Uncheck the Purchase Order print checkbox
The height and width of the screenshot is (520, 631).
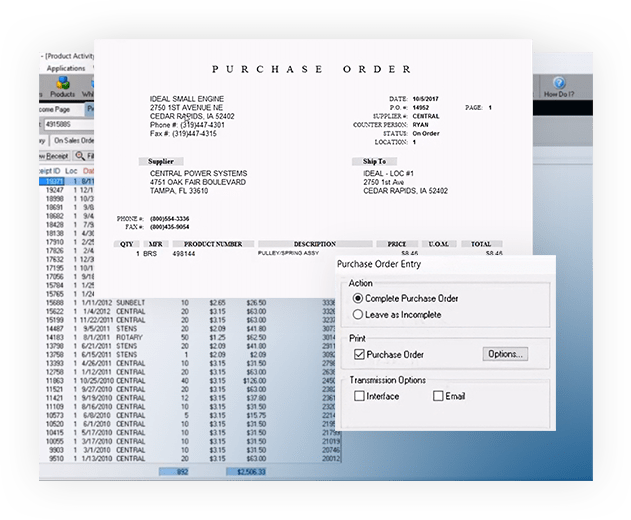tap(358, 354)
